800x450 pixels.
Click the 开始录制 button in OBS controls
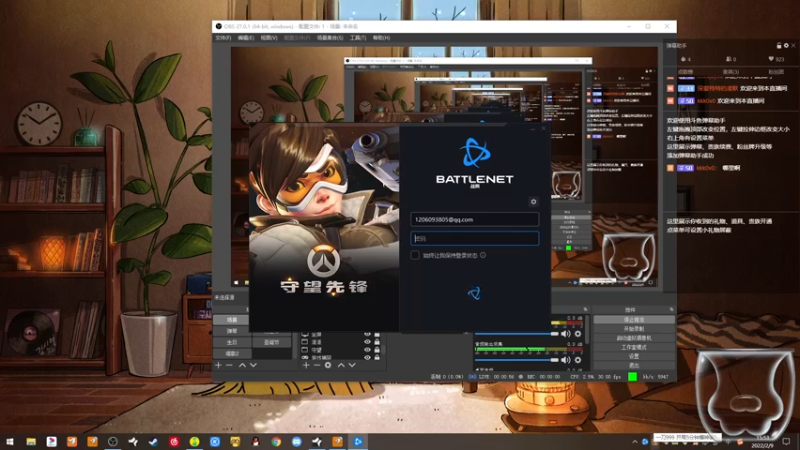pos(634,329)
